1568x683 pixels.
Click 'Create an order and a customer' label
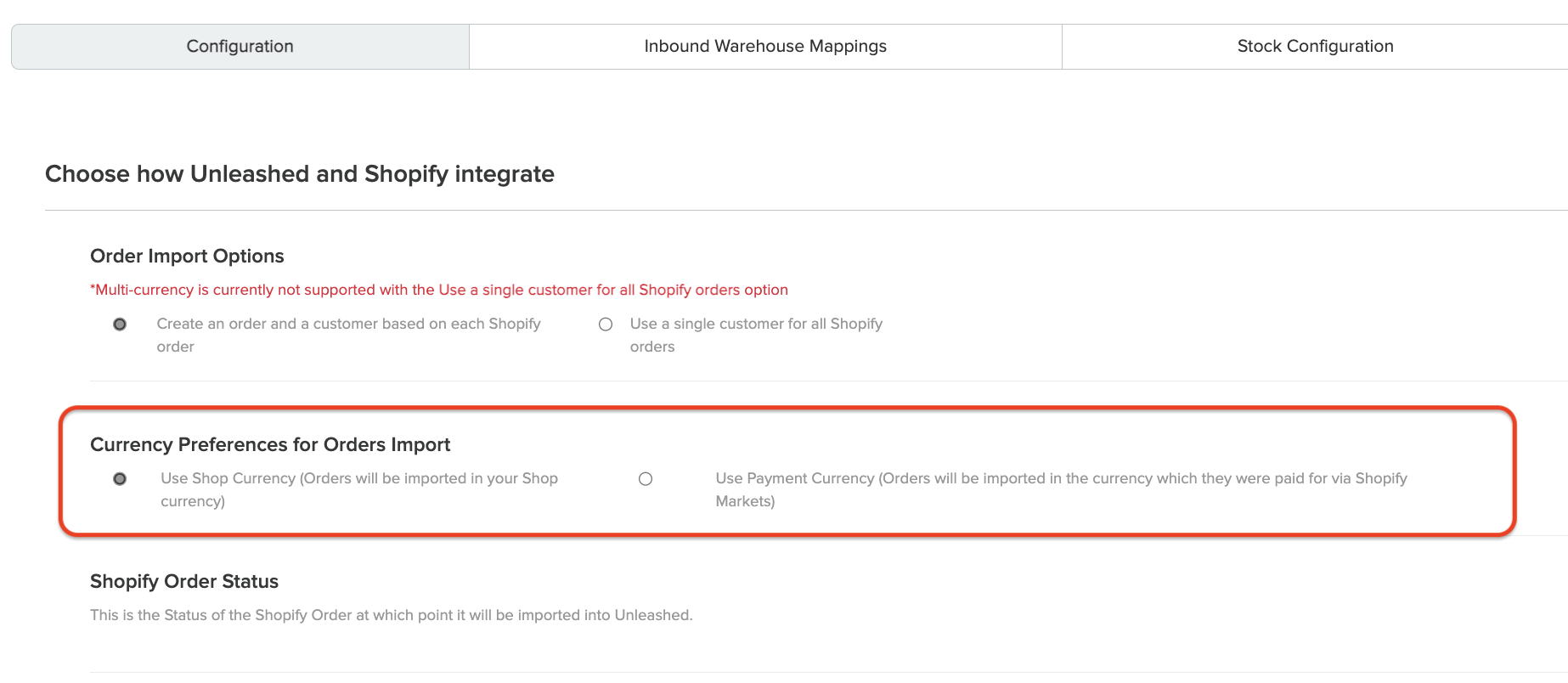348,335
